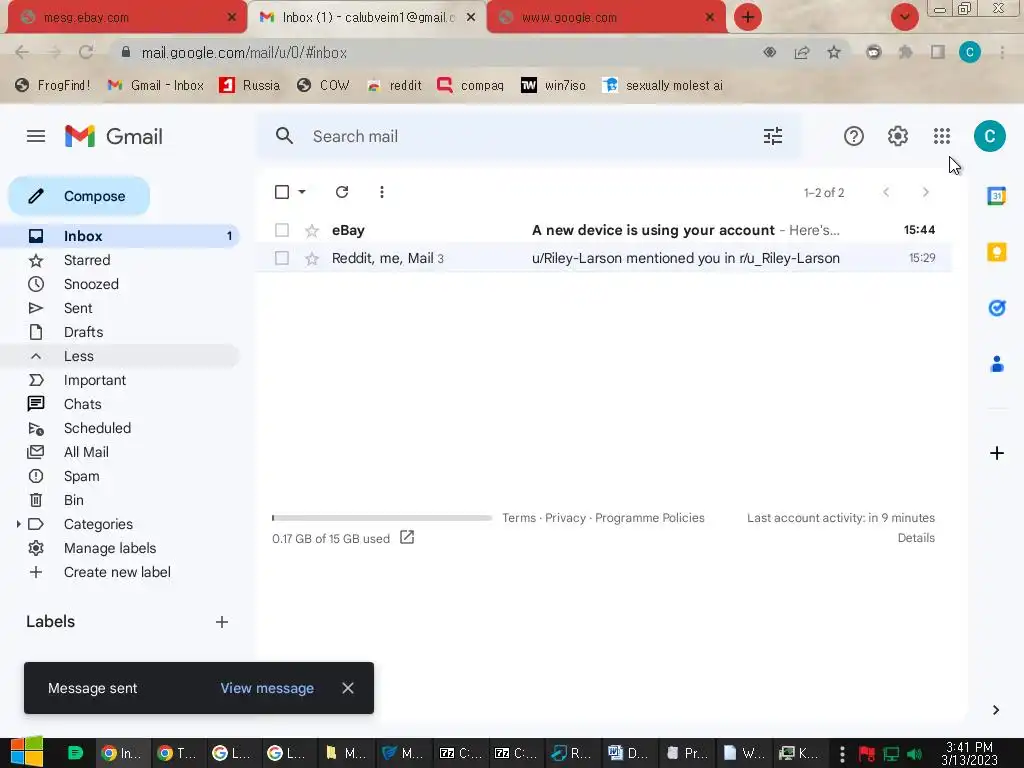Open the Google apps grid
The width and height of the screenshot is (1024, 768).
click(942, 136)
